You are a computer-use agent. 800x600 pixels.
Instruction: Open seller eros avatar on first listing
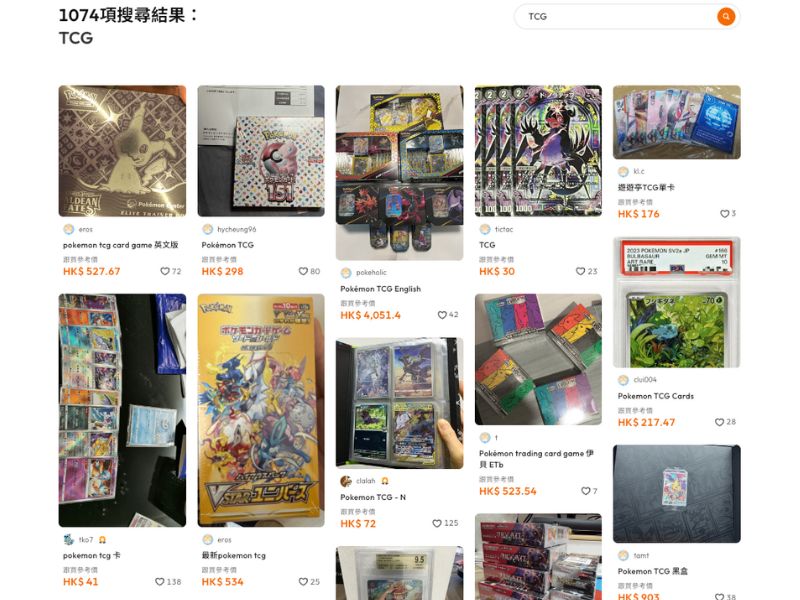(68, 230)
